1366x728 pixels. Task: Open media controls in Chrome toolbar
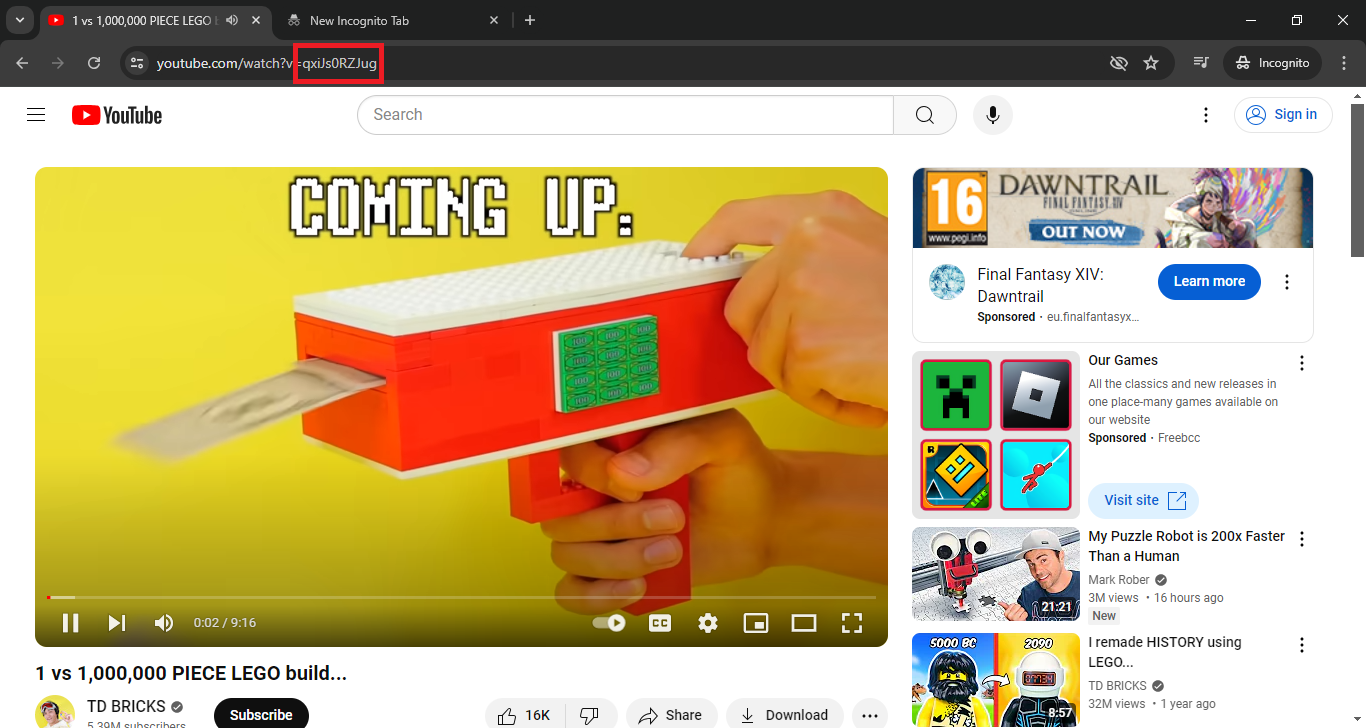pos(1201,63)
